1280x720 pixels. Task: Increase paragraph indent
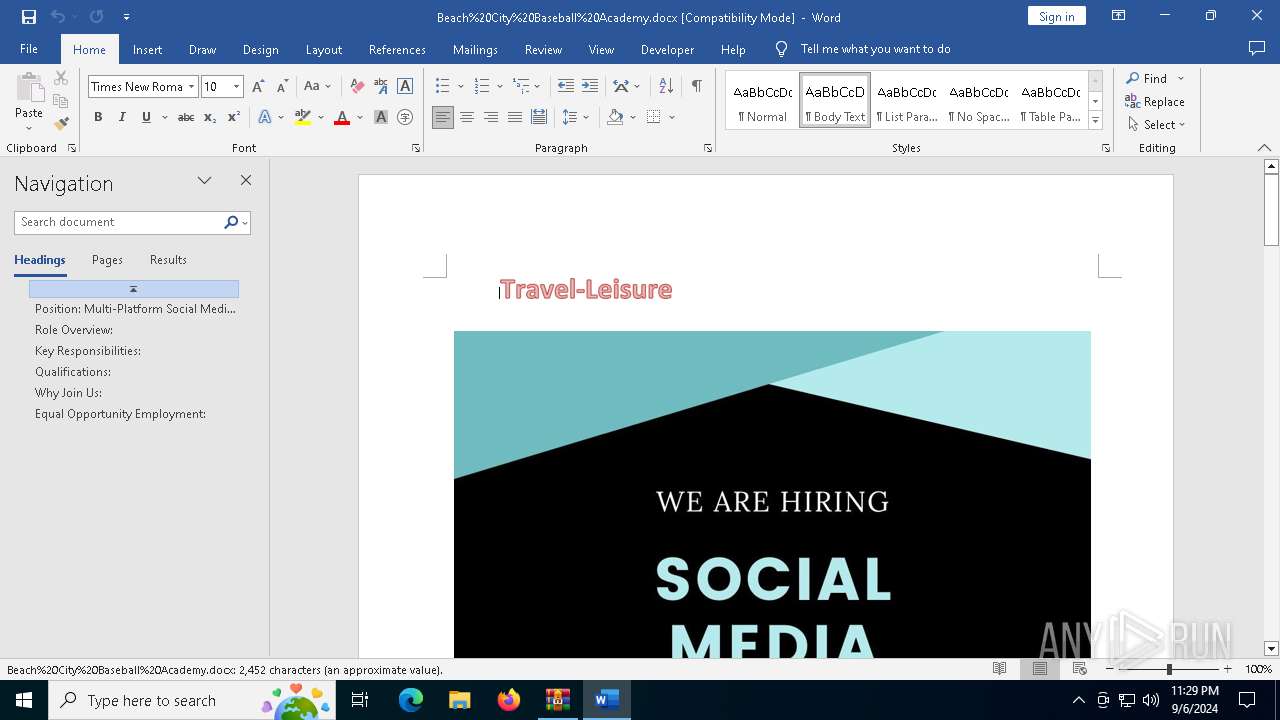click(590, 87)
